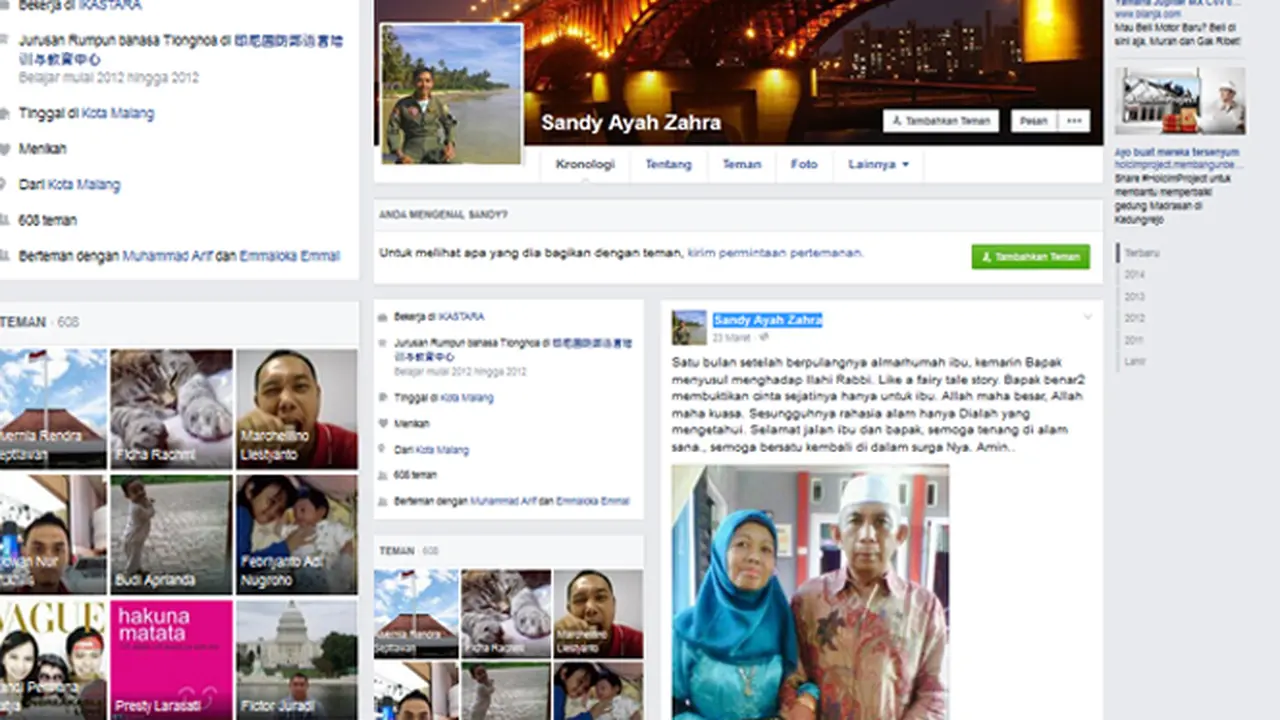1280x720 pixels.
Task: Jump to 2011 in the timeline navigator
Action: tap(1134, 340)
